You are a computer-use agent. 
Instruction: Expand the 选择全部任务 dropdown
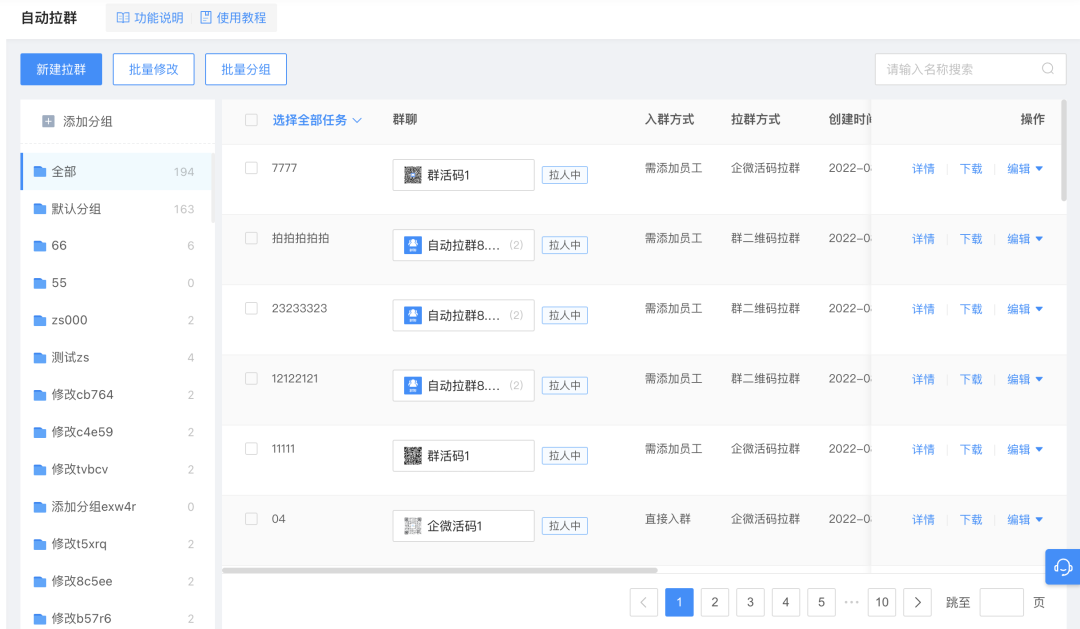click(357, 121)
